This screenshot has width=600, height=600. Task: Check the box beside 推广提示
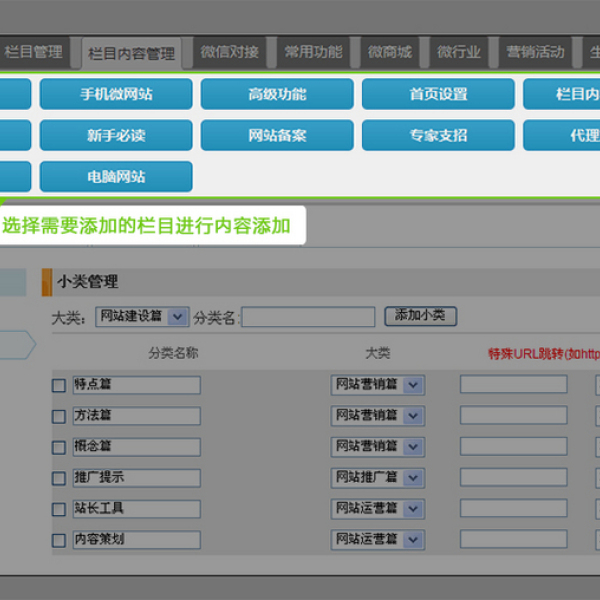coord(59,479)
